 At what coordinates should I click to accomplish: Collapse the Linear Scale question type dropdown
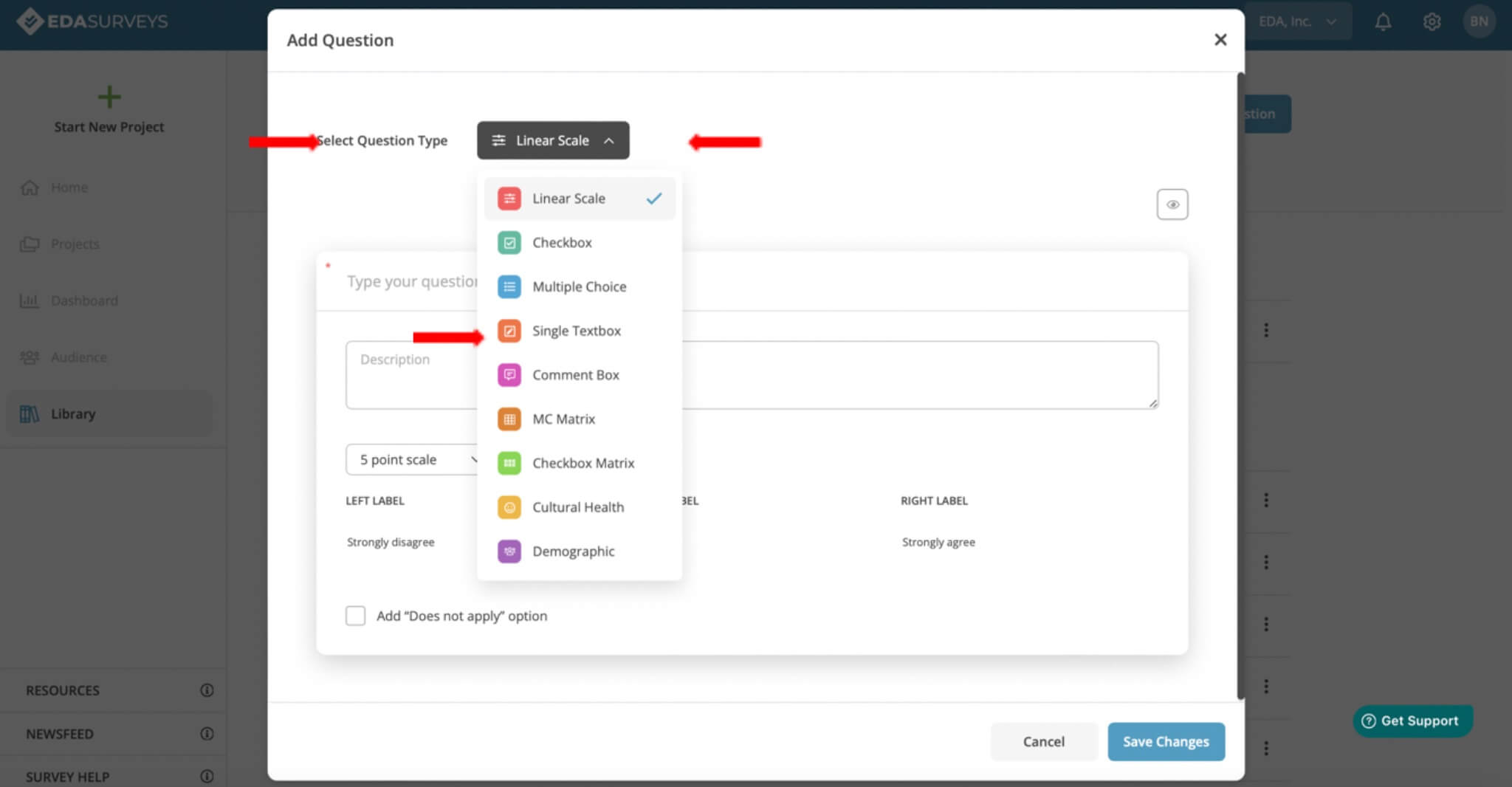pos(553,140)
